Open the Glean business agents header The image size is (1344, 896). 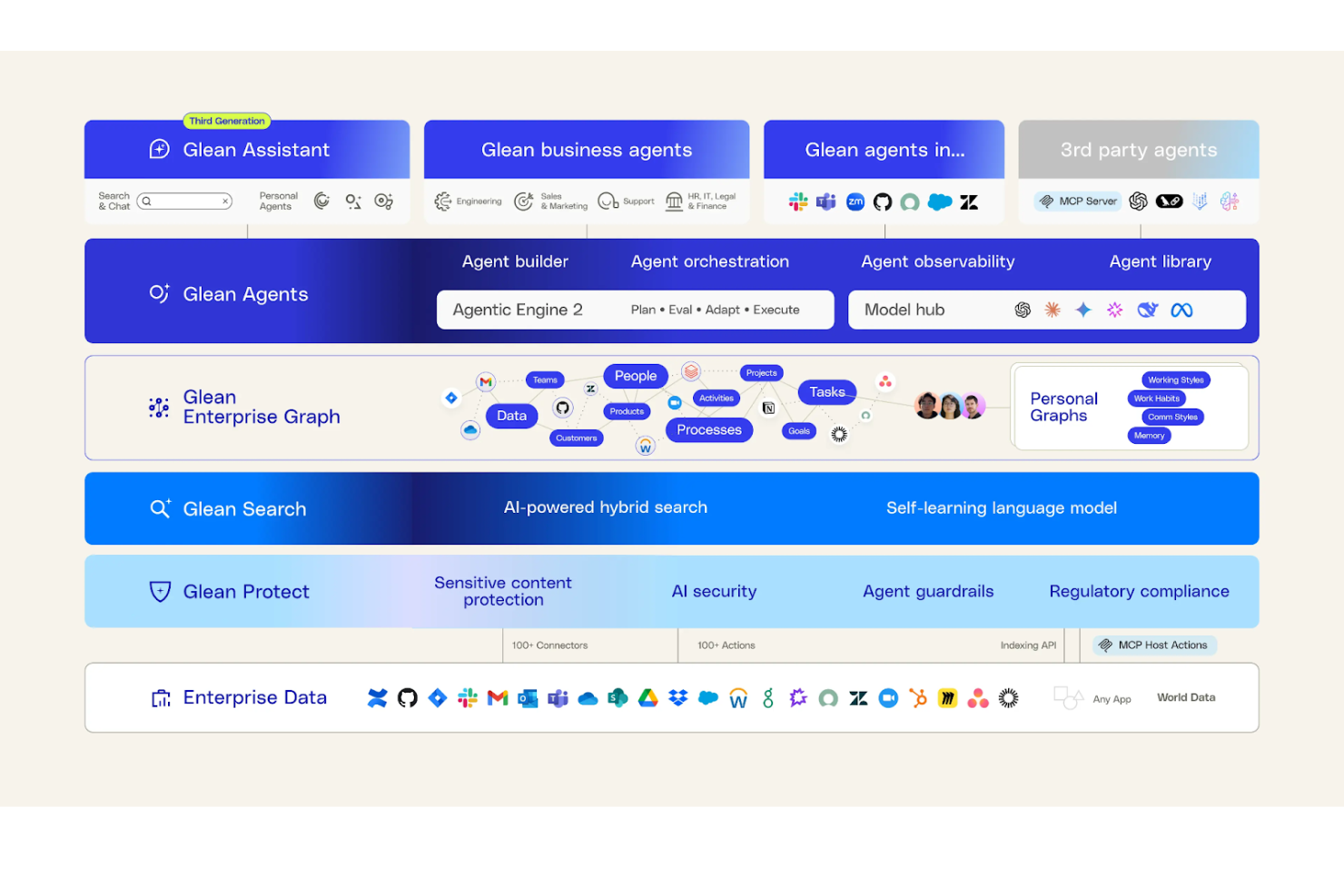(587, 150)
